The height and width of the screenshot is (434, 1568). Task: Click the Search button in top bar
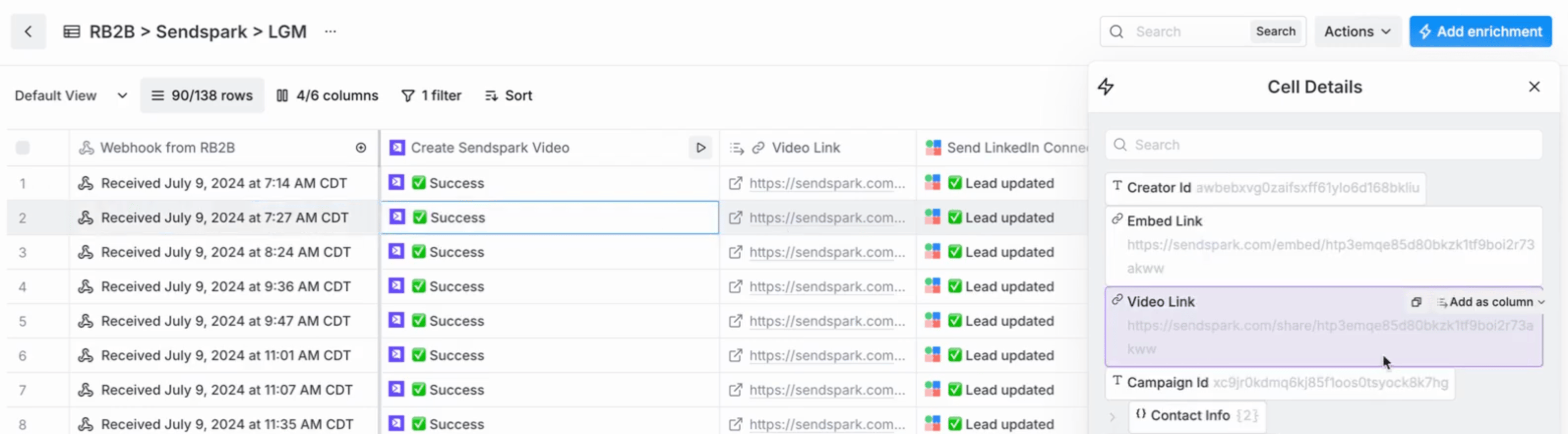(x=1275, y=31)
